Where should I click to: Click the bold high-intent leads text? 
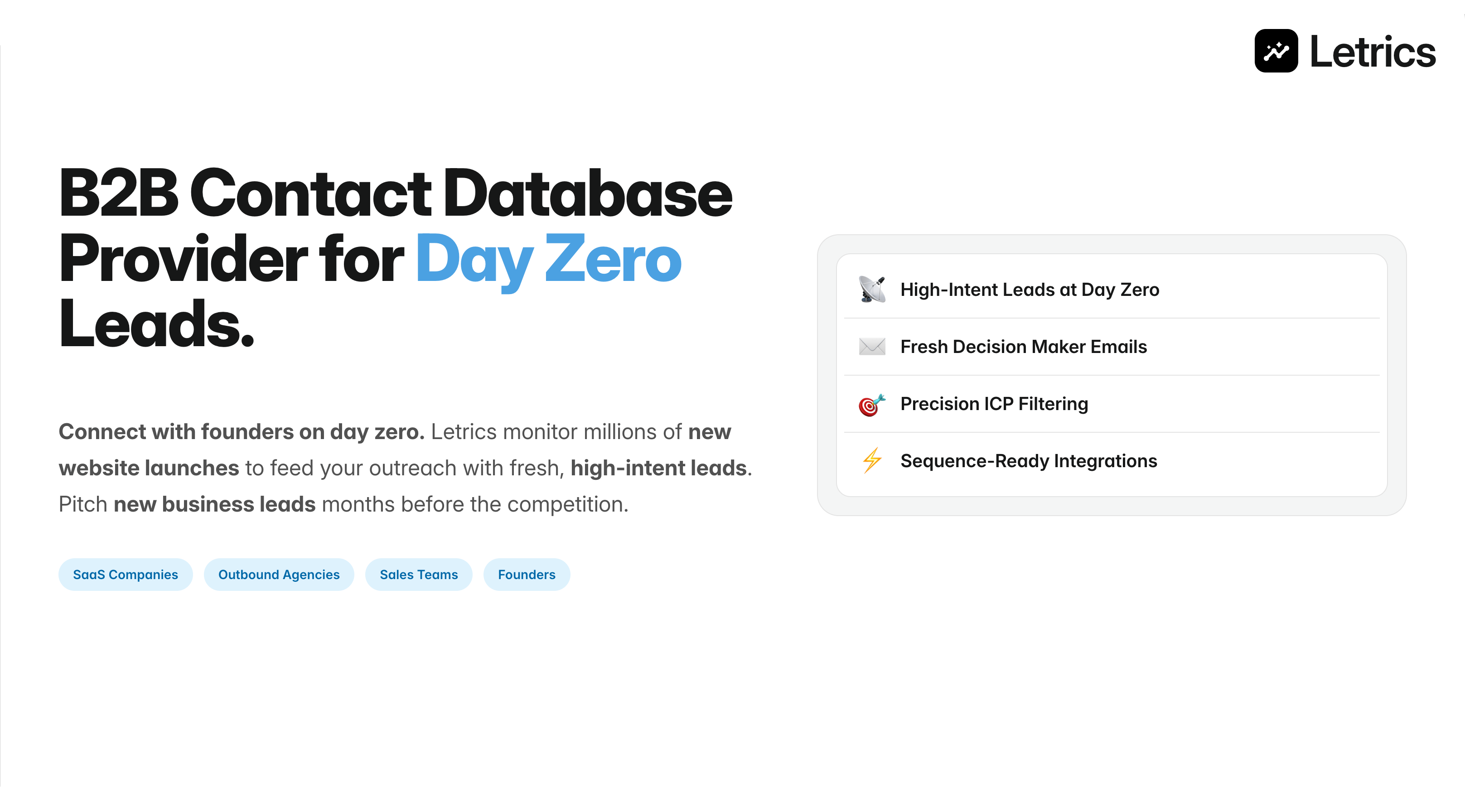coord(658,468)
